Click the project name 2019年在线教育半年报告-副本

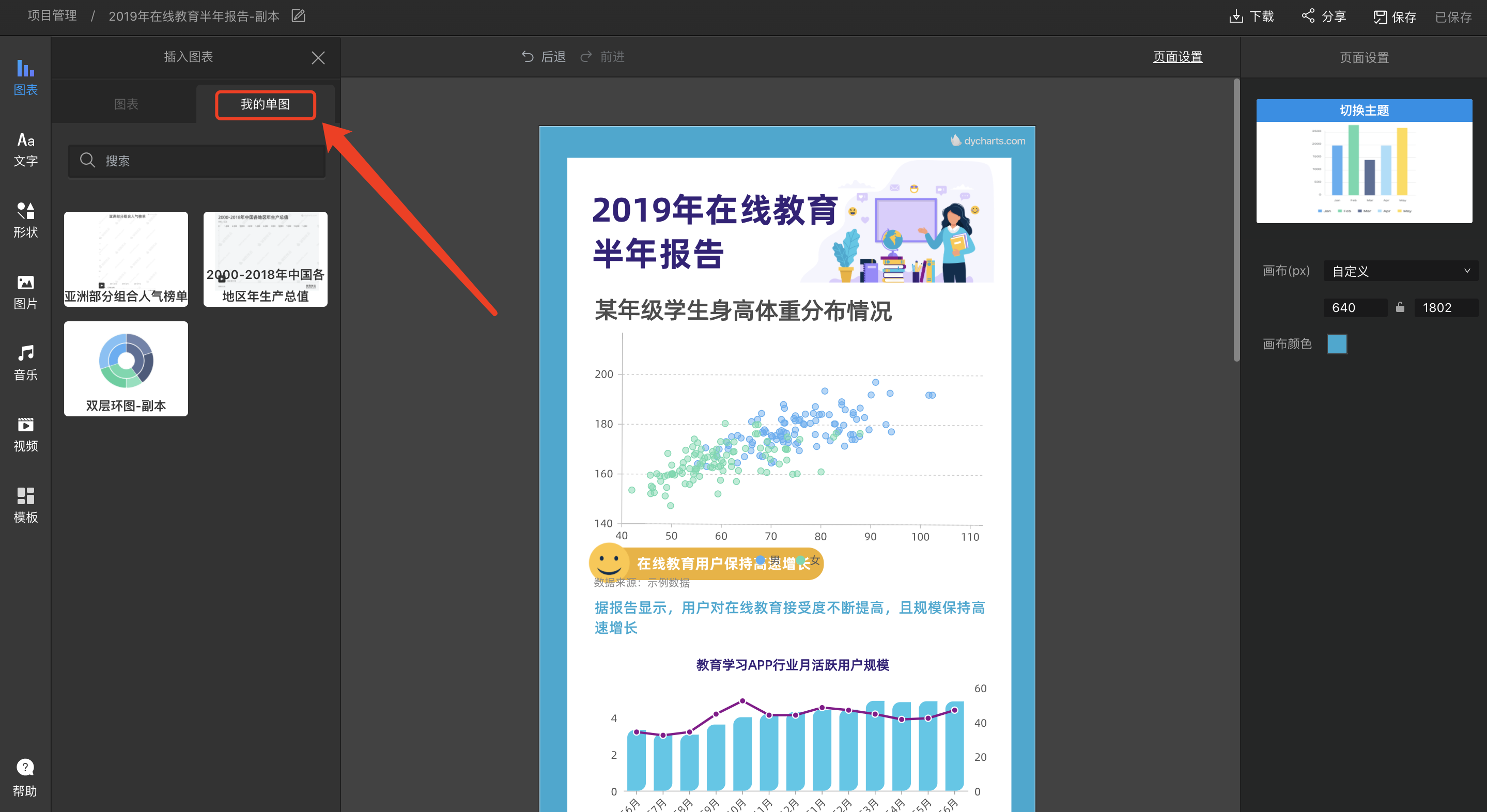click(194, 16)
